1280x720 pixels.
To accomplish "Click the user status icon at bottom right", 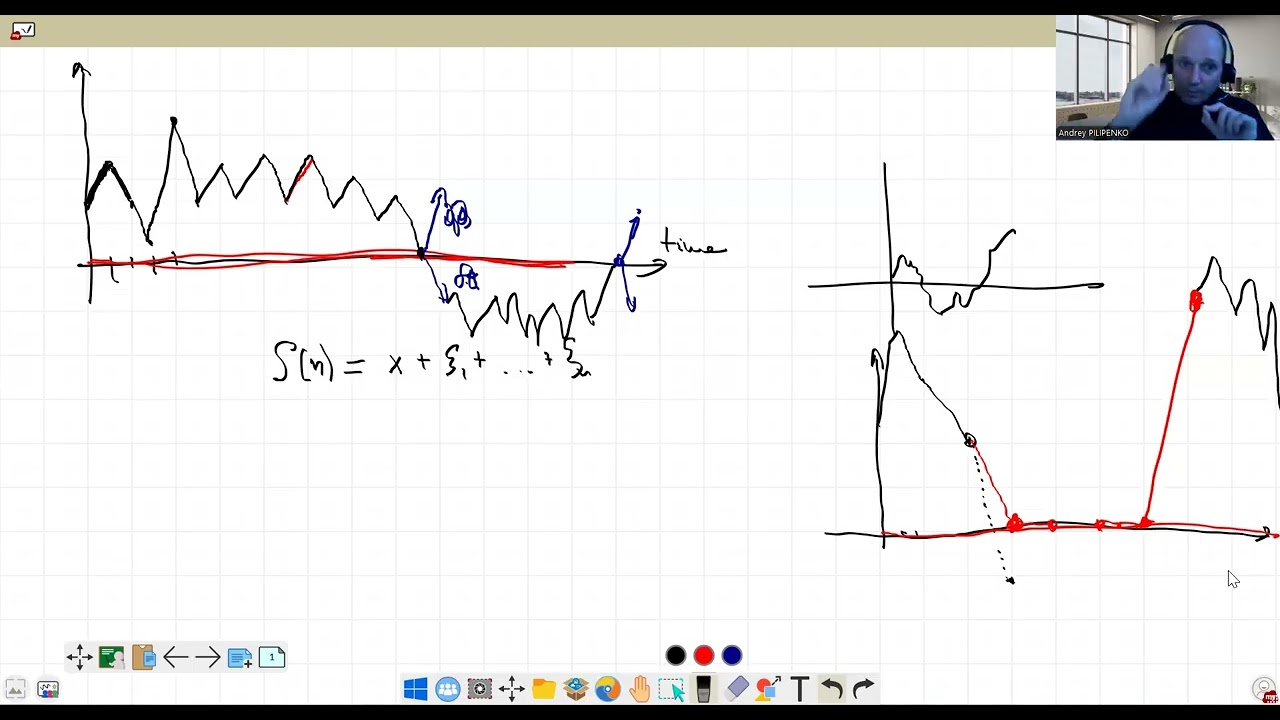I will coord(1266,690).
